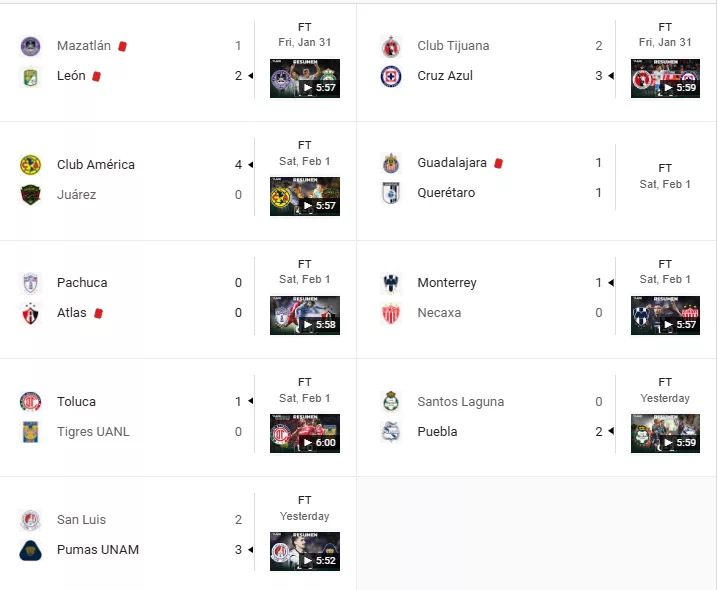
Task: Play the Club Tijuana vs Cruz Azul recap
Action: coord(665,78)
